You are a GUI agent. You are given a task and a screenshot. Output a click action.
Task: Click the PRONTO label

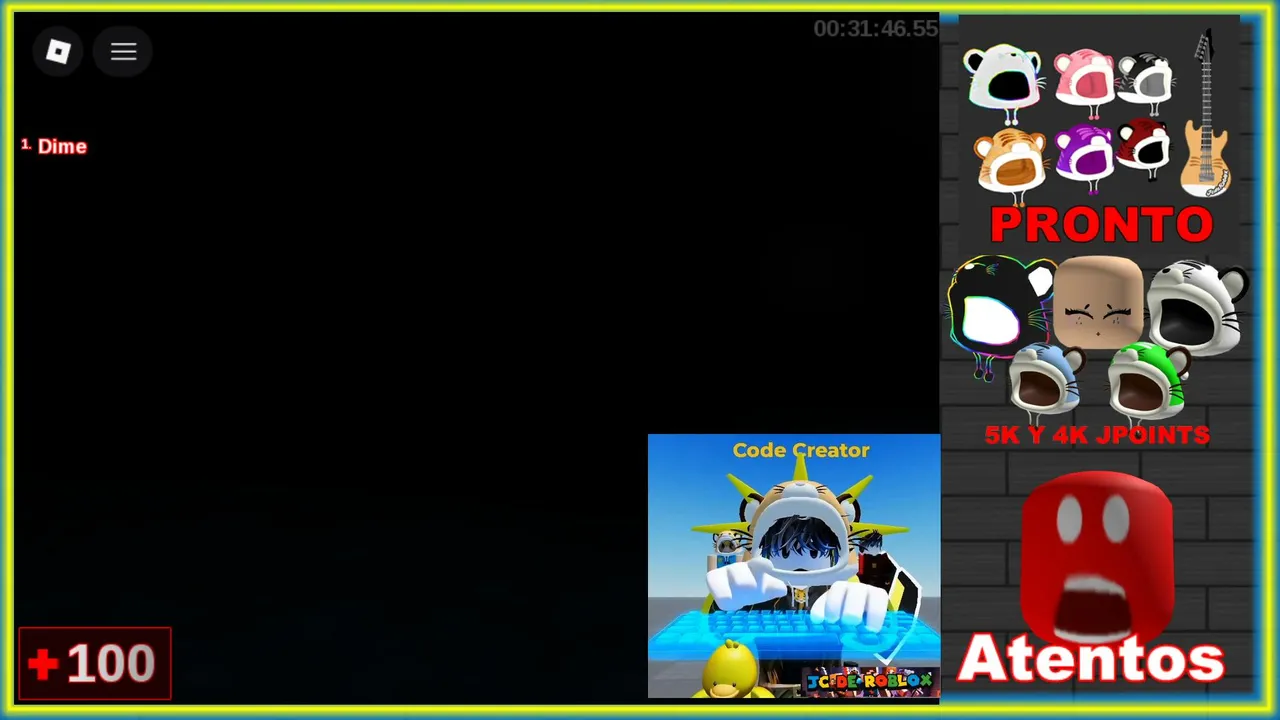coord(1101,225)
